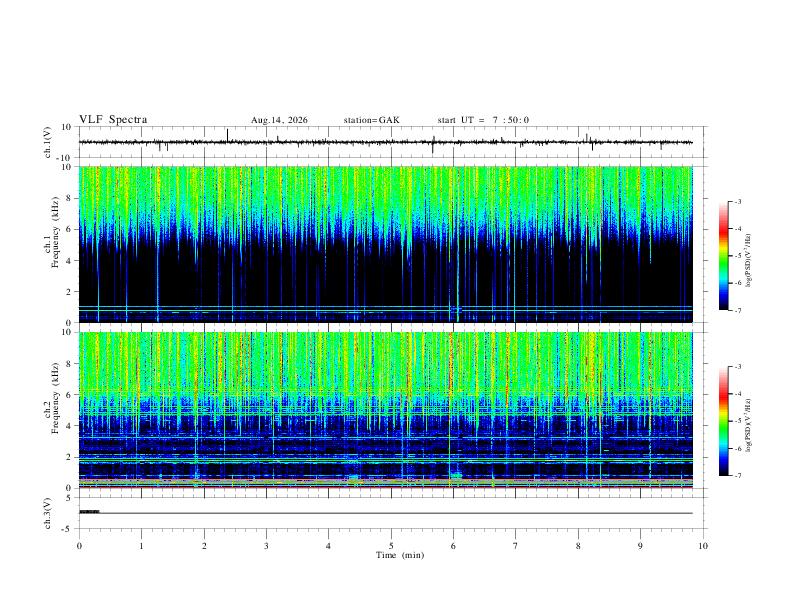Select the "Aug.14, 2026" date text
792x612 pixels.
tap(279, 120)
